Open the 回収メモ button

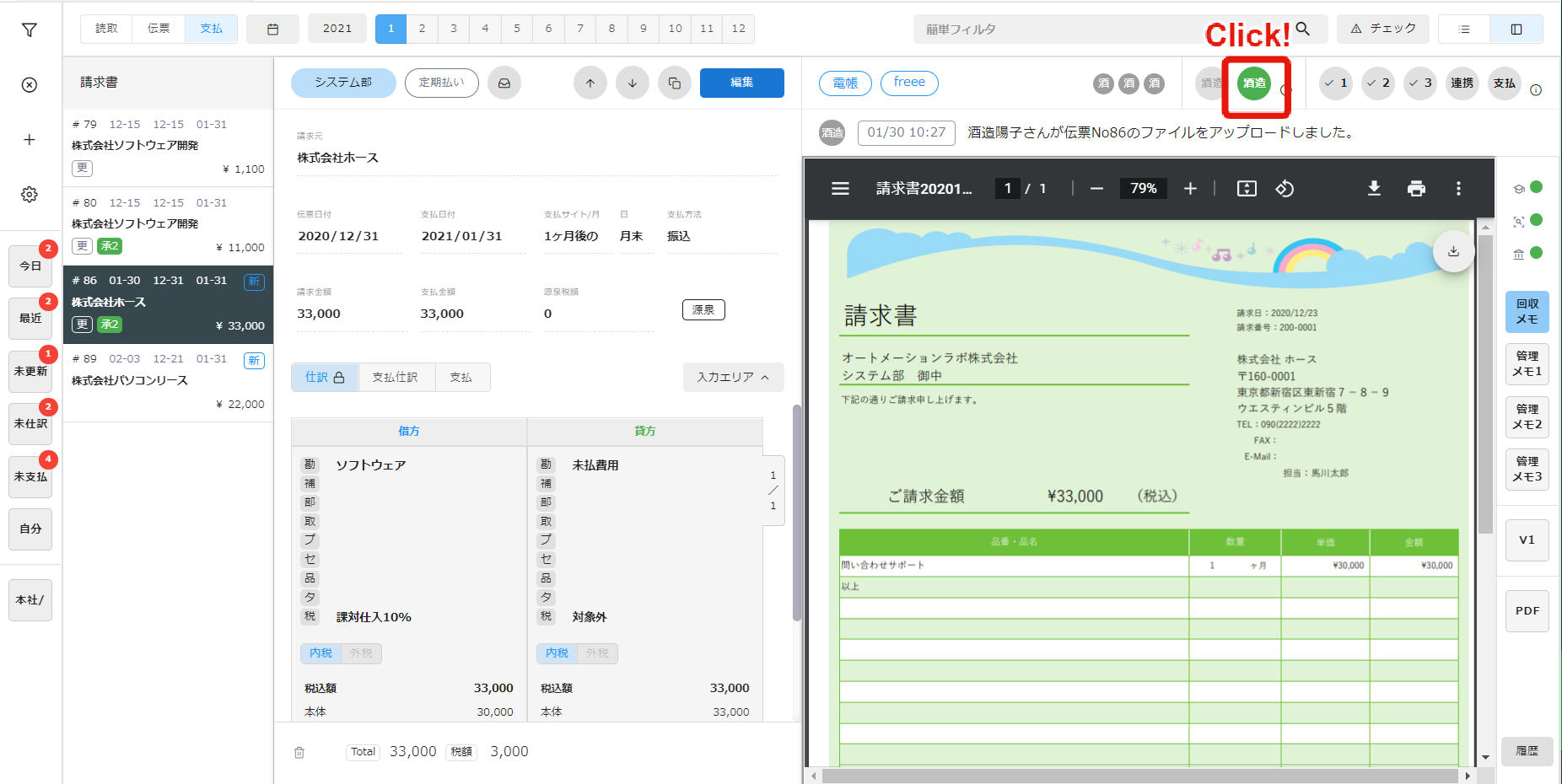click(x=1527, y=312)
